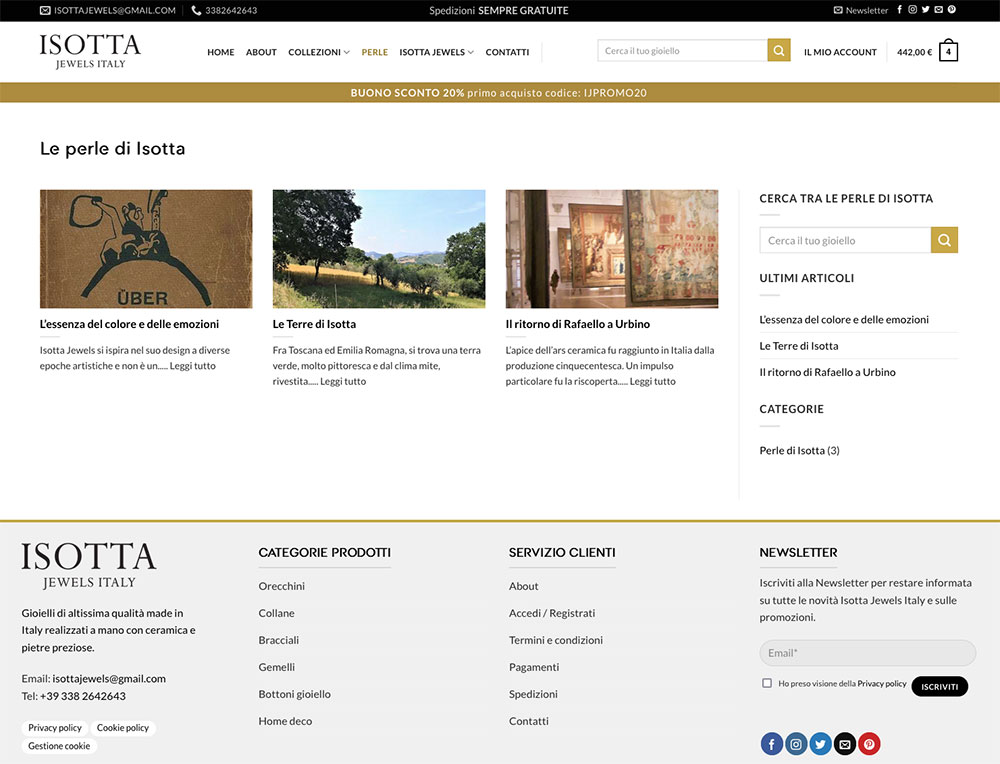Expand the Isotta Jewels dropdown menu
This screenshot has height=764, width=1000.
[436, 52]
